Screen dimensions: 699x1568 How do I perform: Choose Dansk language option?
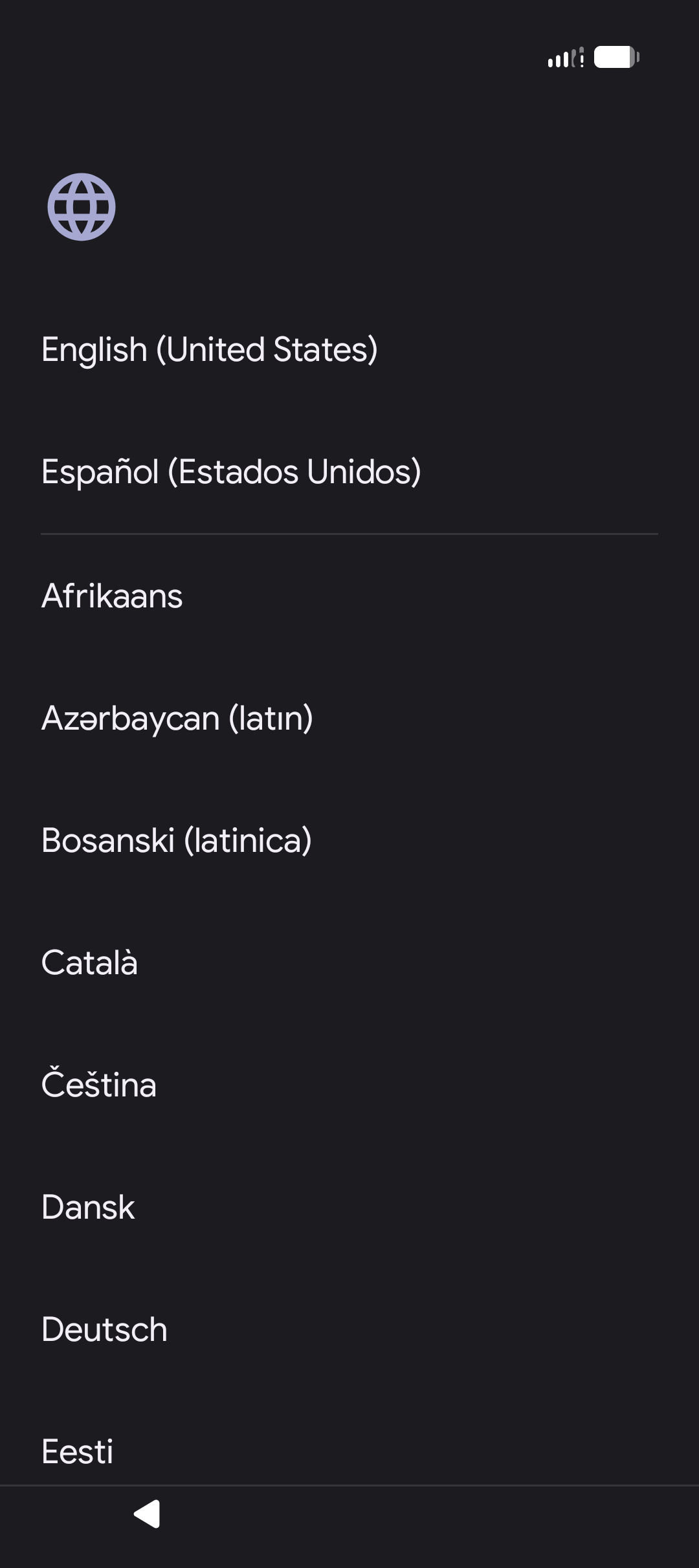pyautogui.click(x=88, y=1208)
